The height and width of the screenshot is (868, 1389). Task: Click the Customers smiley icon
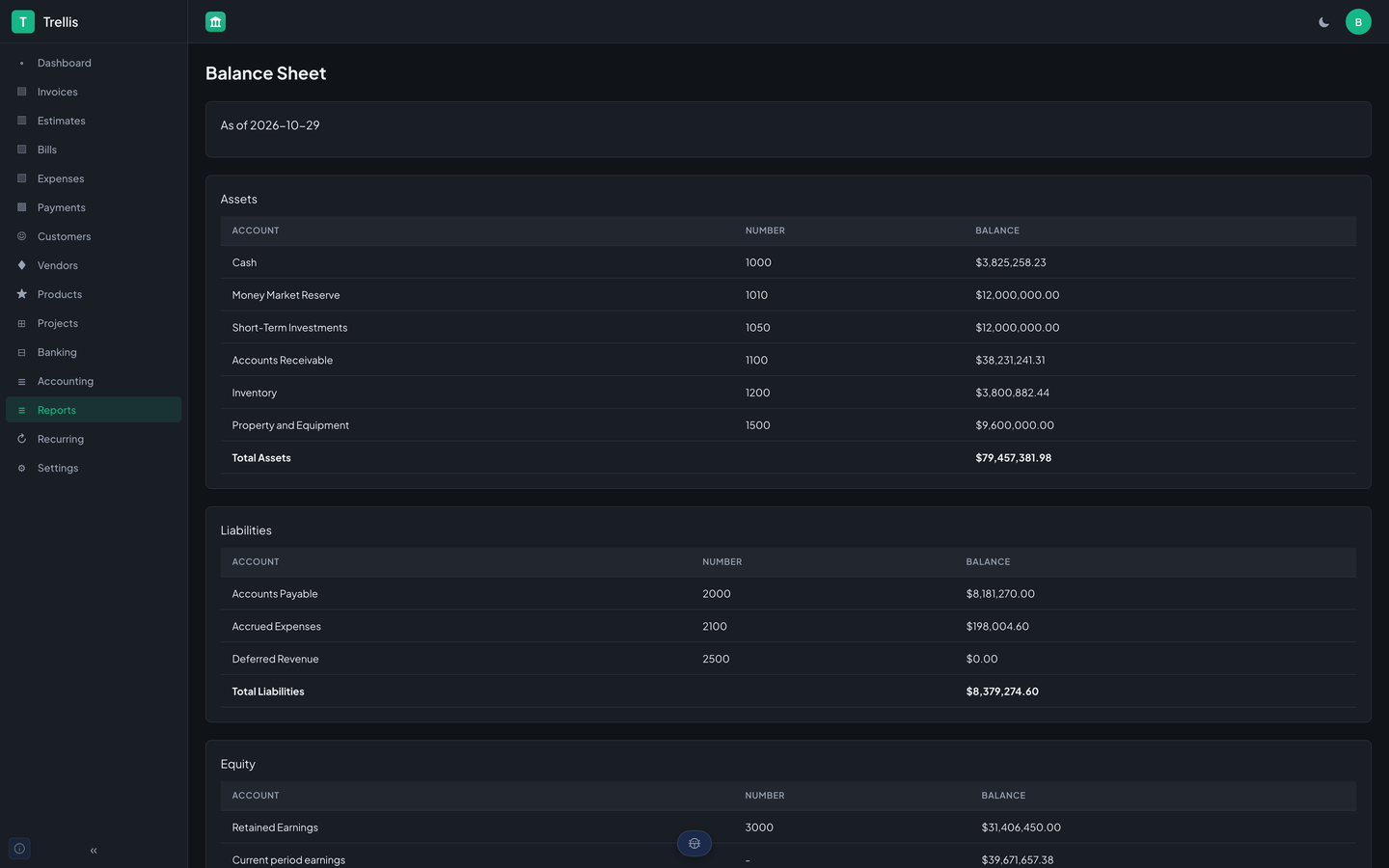click(21, 236)
